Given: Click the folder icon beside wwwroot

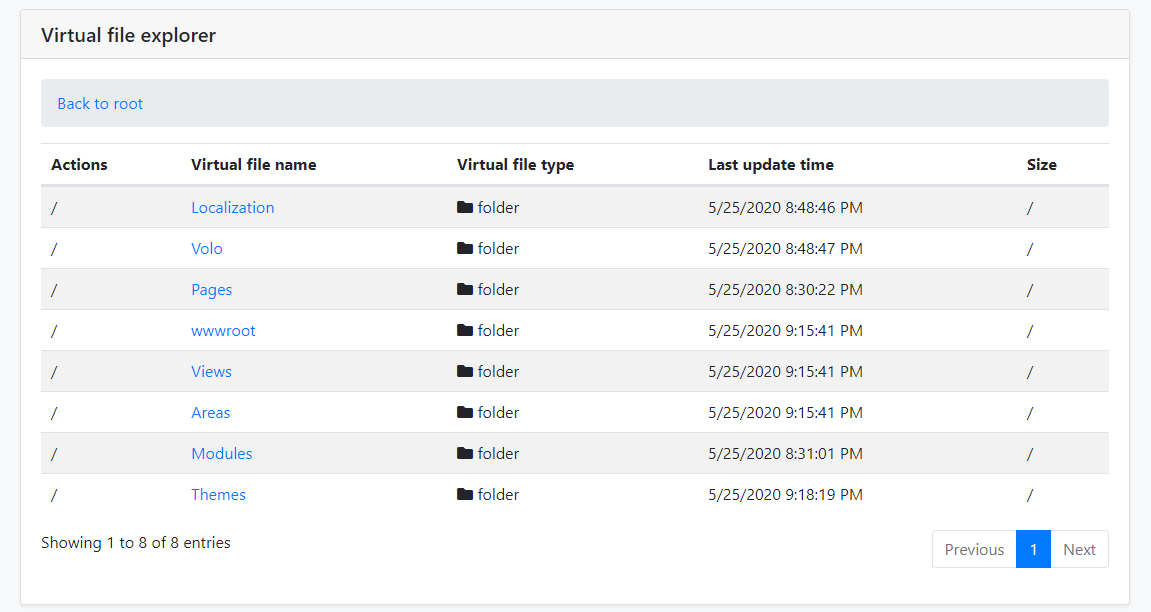Looking at the screenshot, I should (463, 330).
